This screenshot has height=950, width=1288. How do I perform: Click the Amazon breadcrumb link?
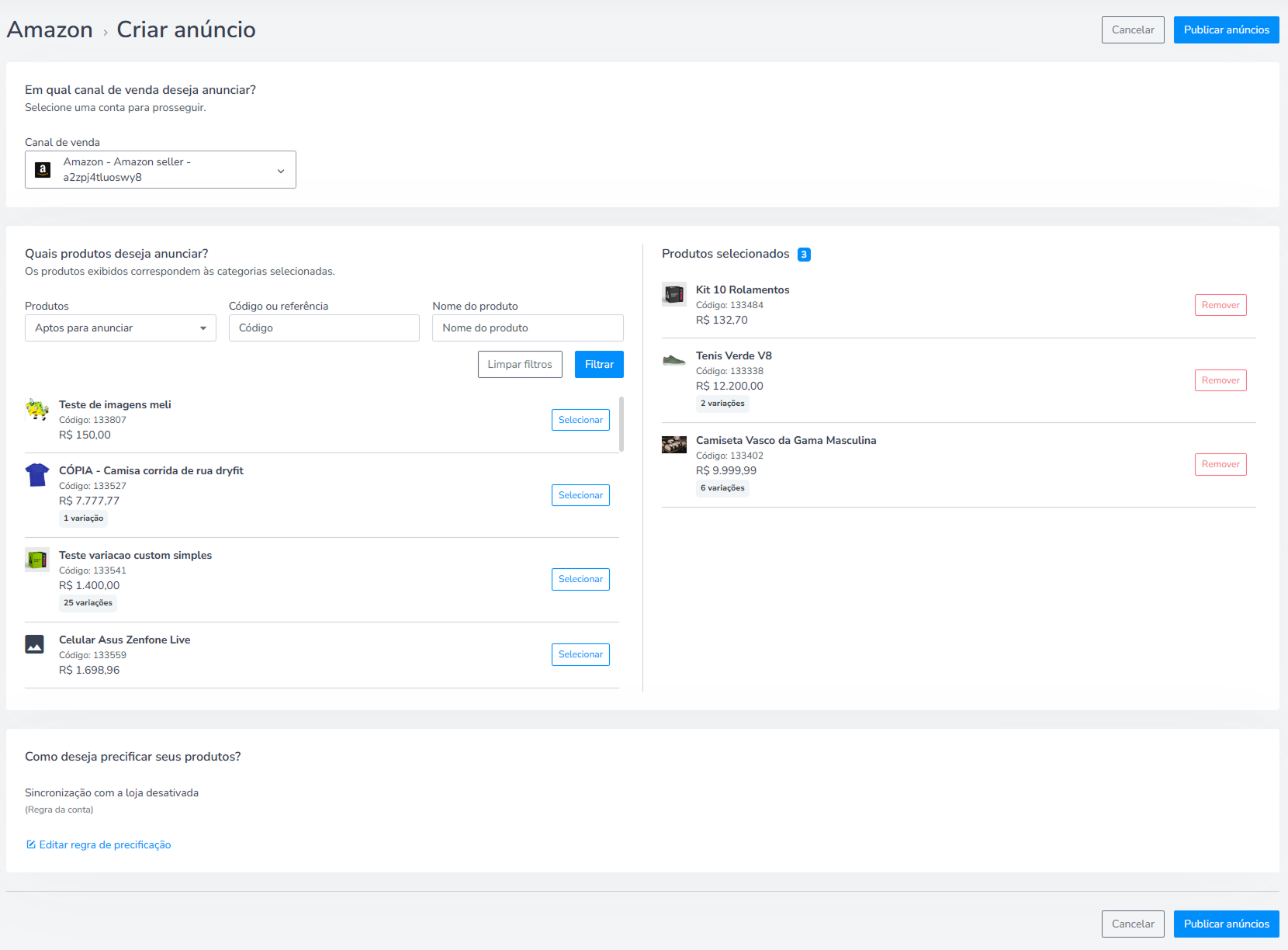point(50,29)
